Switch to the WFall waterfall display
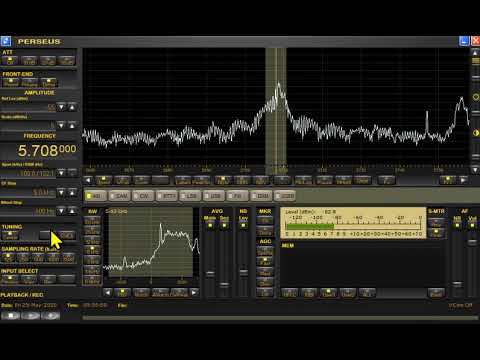 (x=122, y=180)
